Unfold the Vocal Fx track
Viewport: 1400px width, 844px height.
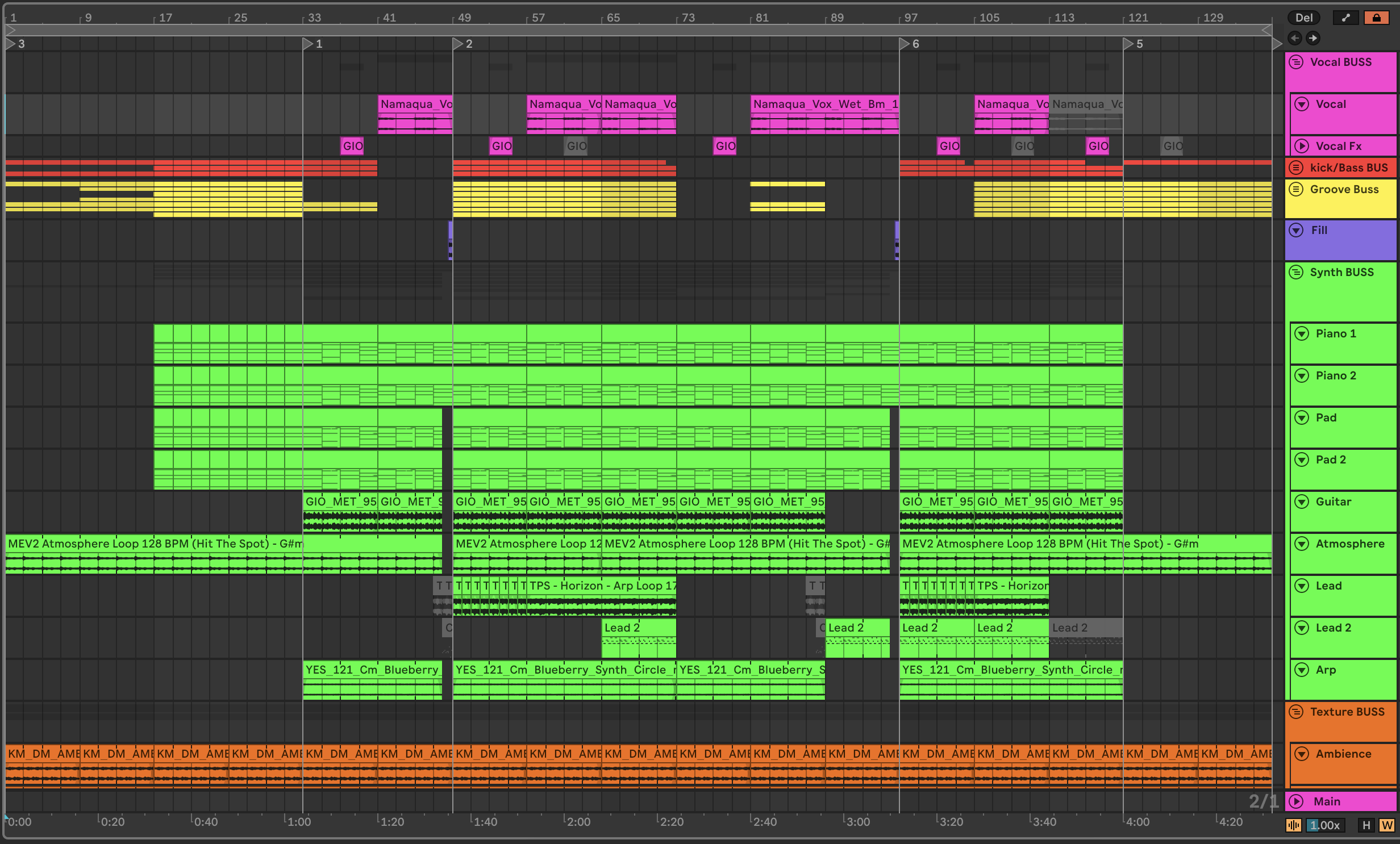click(x=1302, y=146)
